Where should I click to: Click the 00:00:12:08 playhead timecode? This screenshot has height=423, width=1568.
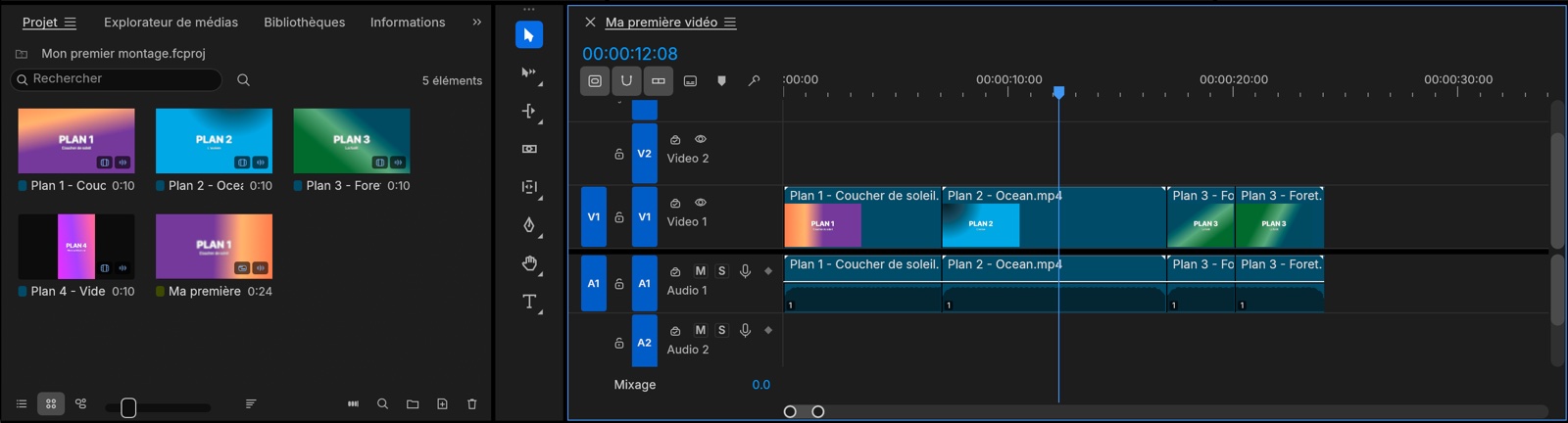[x=630, y=54]
